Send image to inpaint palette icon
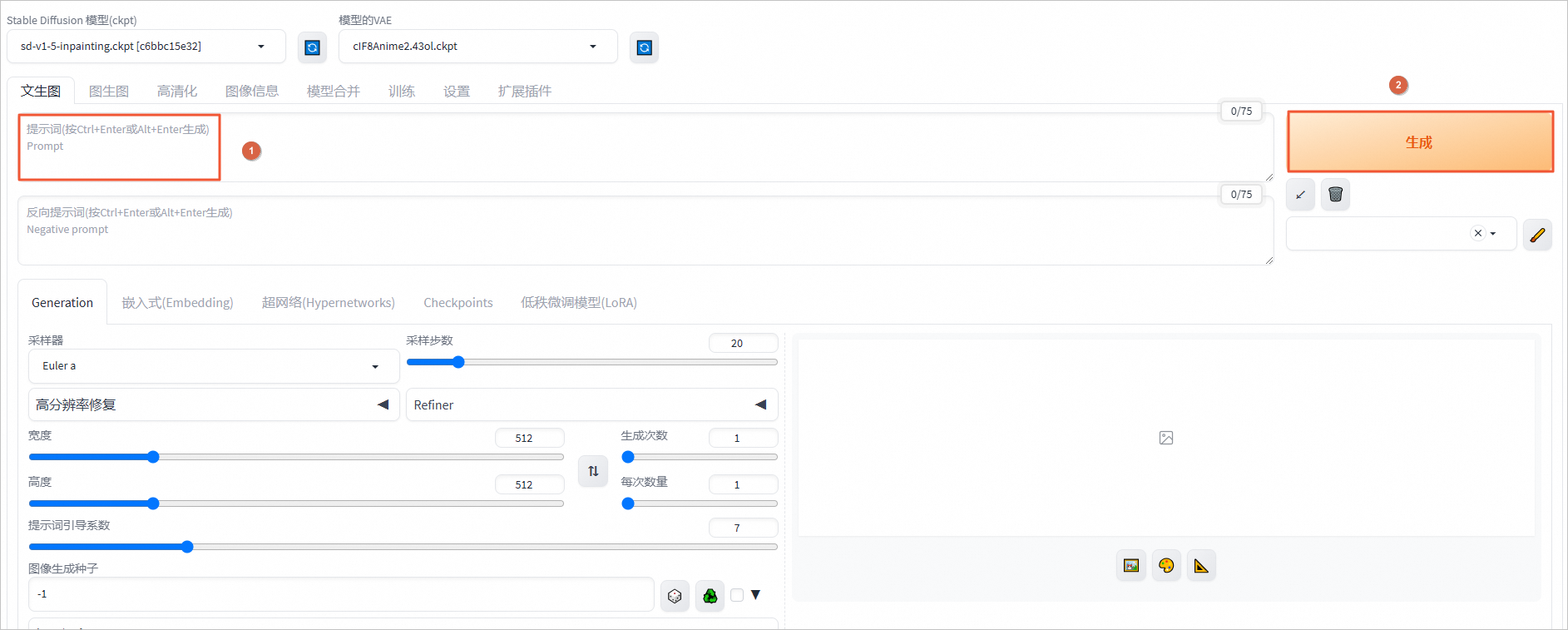1568x630 pixels. coord(1166,566)
